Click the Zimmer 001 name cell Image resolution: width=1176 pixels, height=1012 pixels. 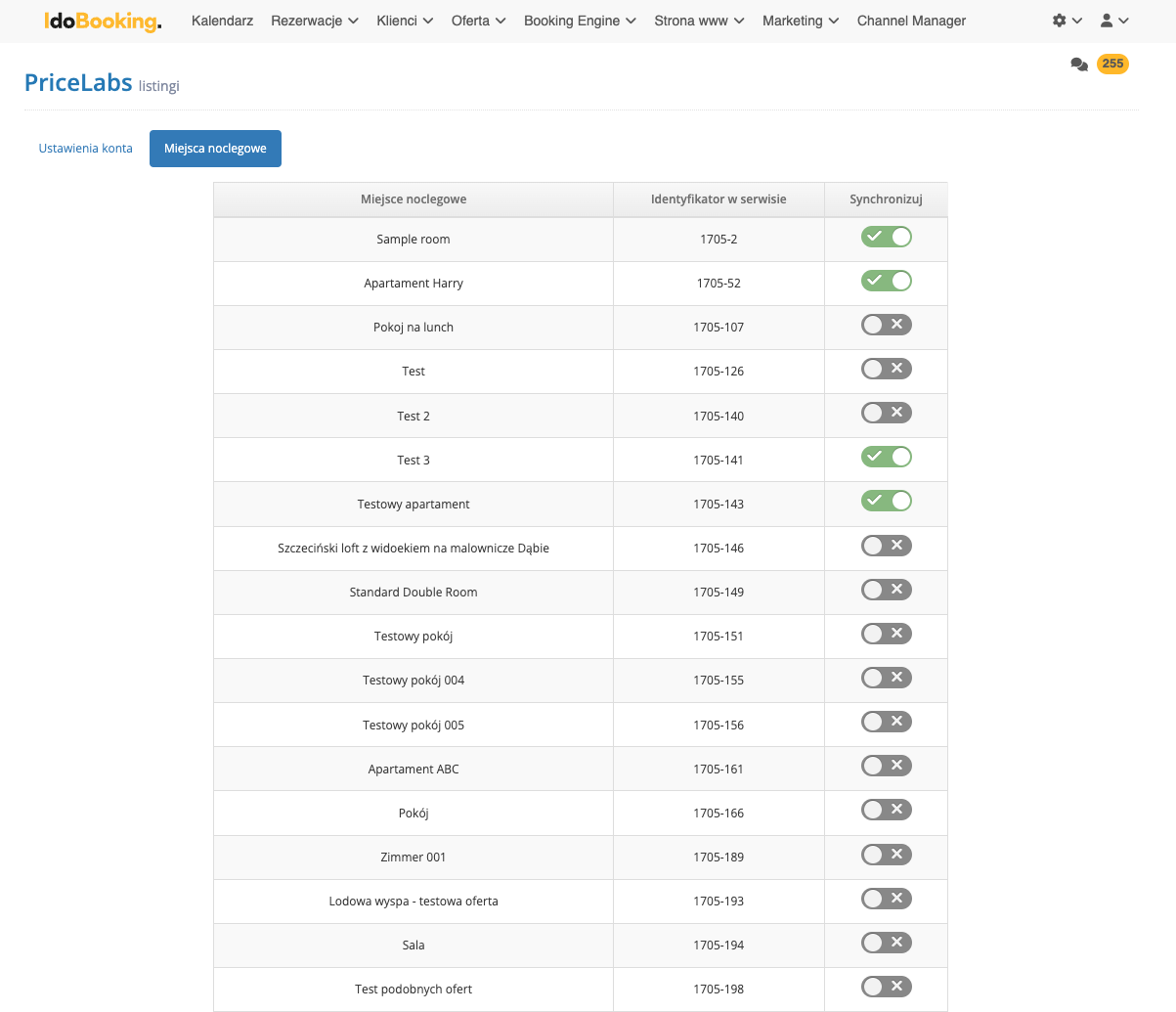pos(414,858)
